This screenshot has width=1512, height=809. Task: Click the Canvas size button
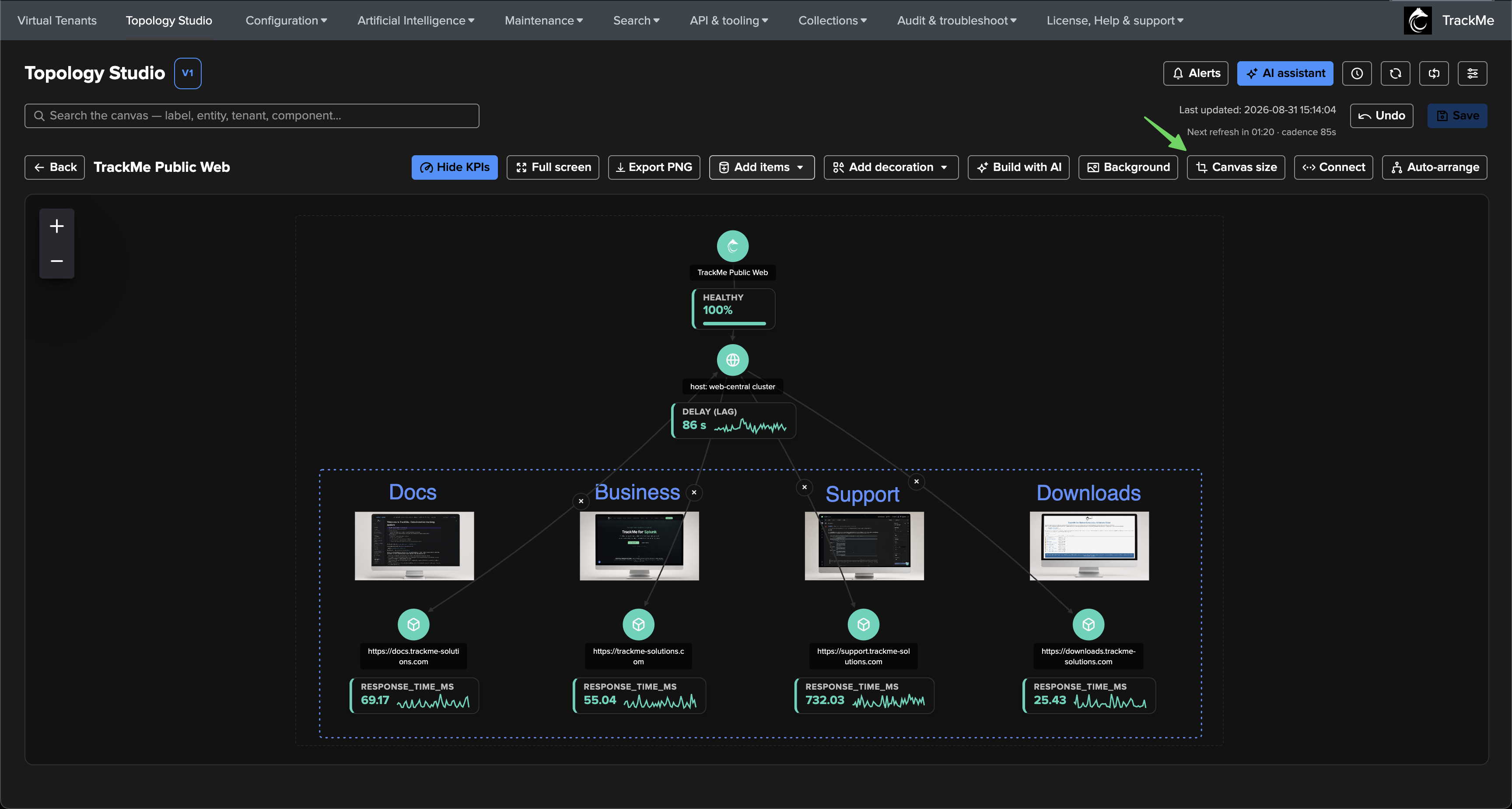click(1235, 167)
